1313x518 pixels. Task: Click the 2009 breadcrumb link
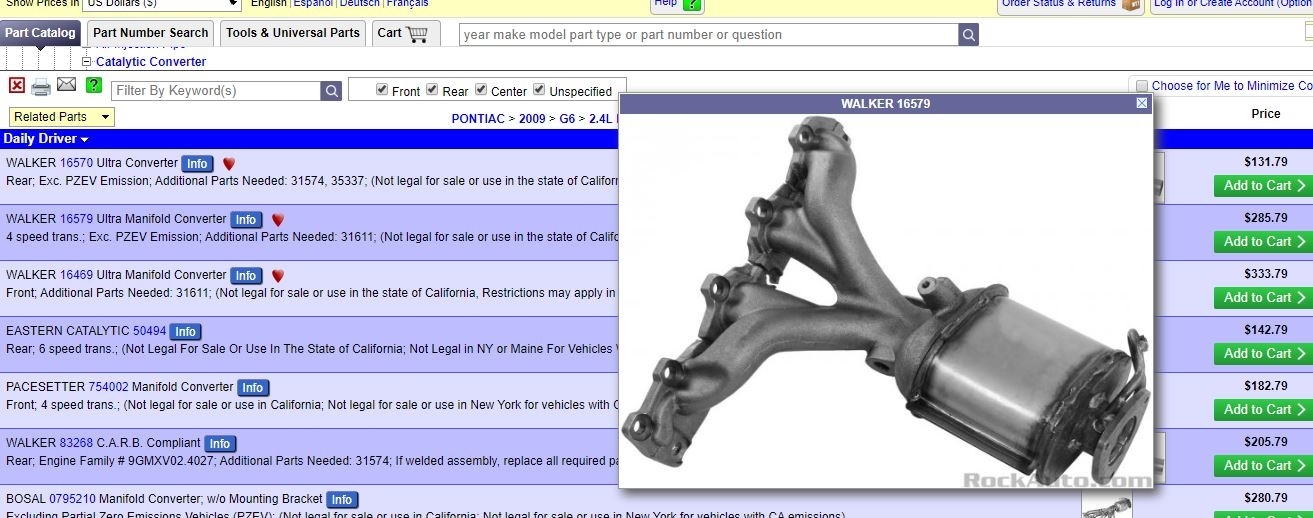(x=533, y=119)
